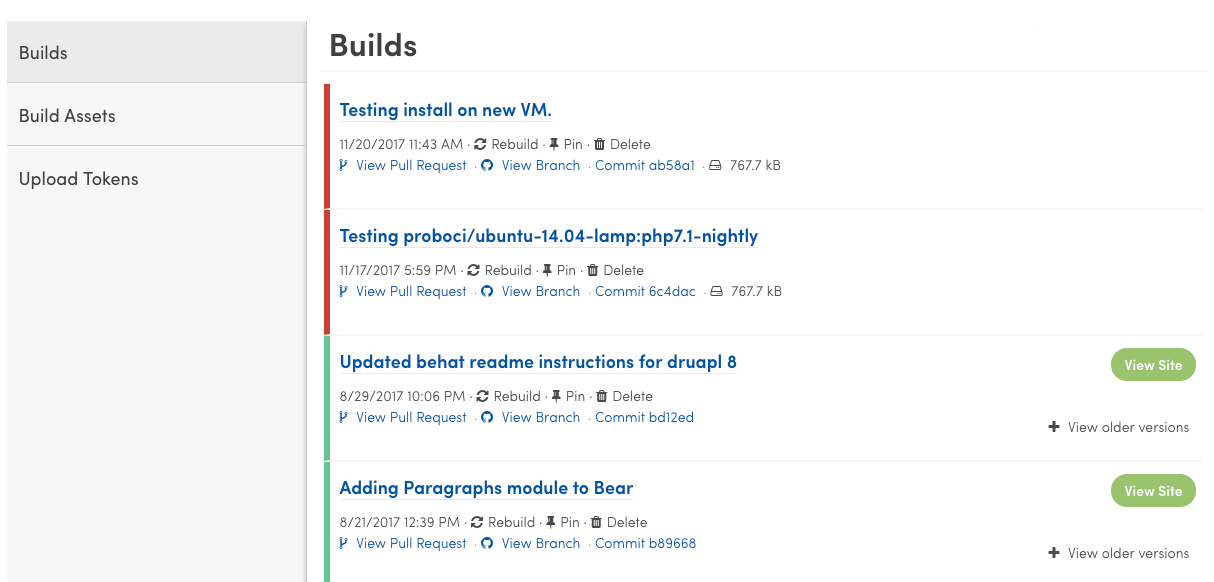Viewport: 1214px width, 582px height.
Task: Click pull request branch icon on the 11/20/2017 build
Action: coord(344,165)
